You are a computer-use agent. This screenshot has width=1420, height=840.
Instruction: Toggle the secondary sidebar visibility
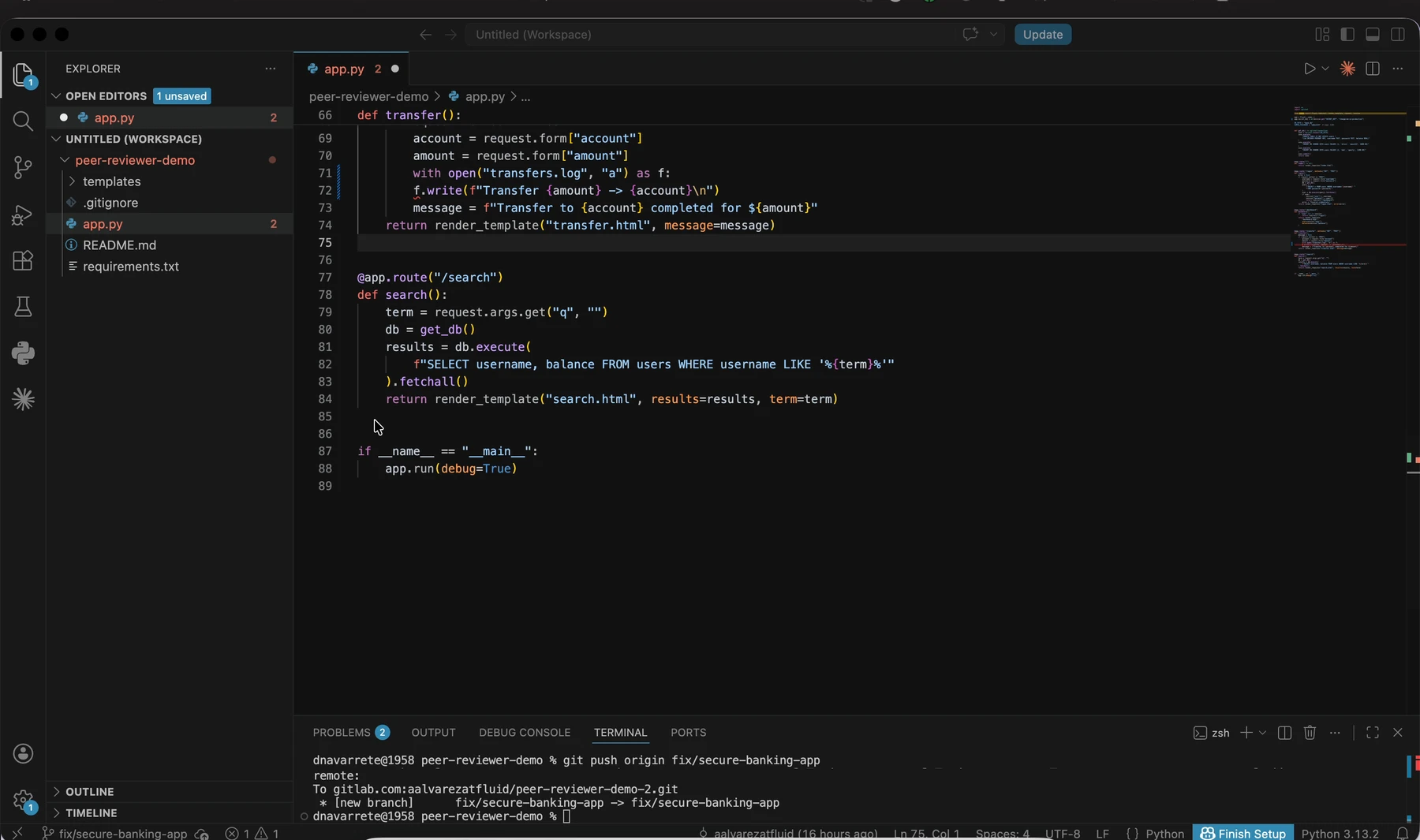[1398, 34]
